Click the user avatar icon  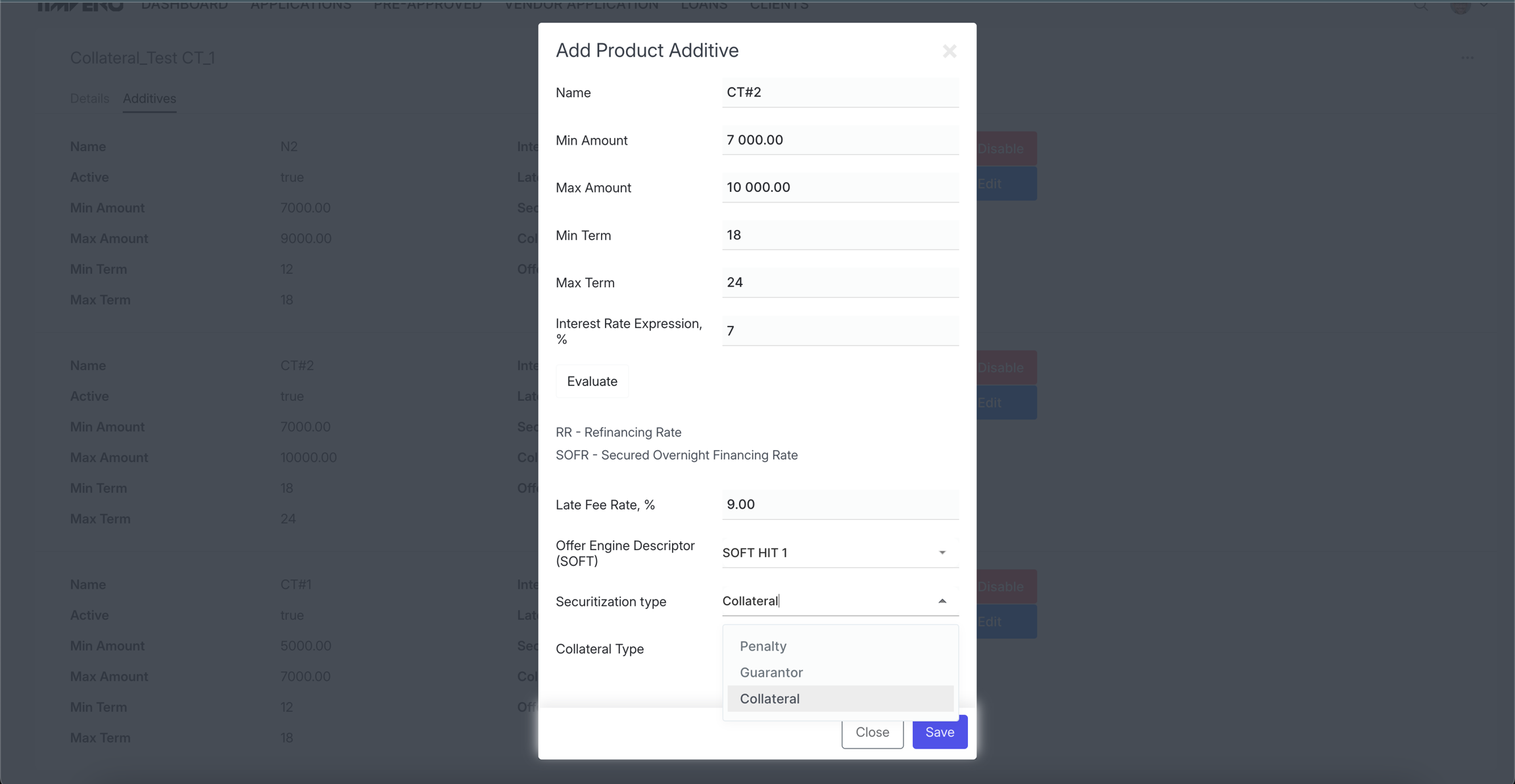[x=1460, y=7]
